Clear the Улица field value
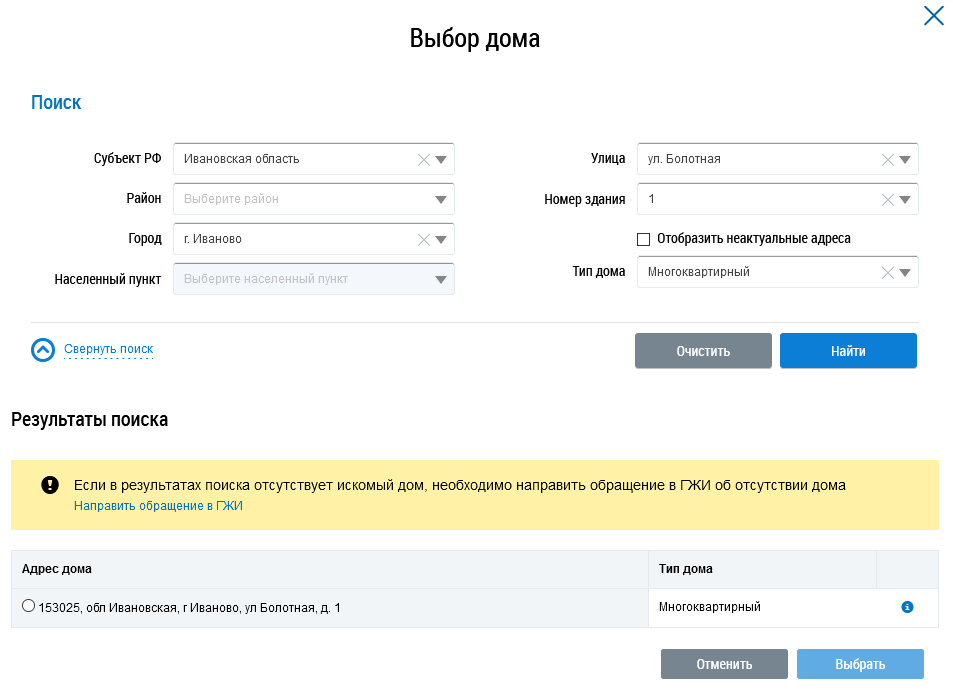The image size is (953, 690). (x=887, y=159)
